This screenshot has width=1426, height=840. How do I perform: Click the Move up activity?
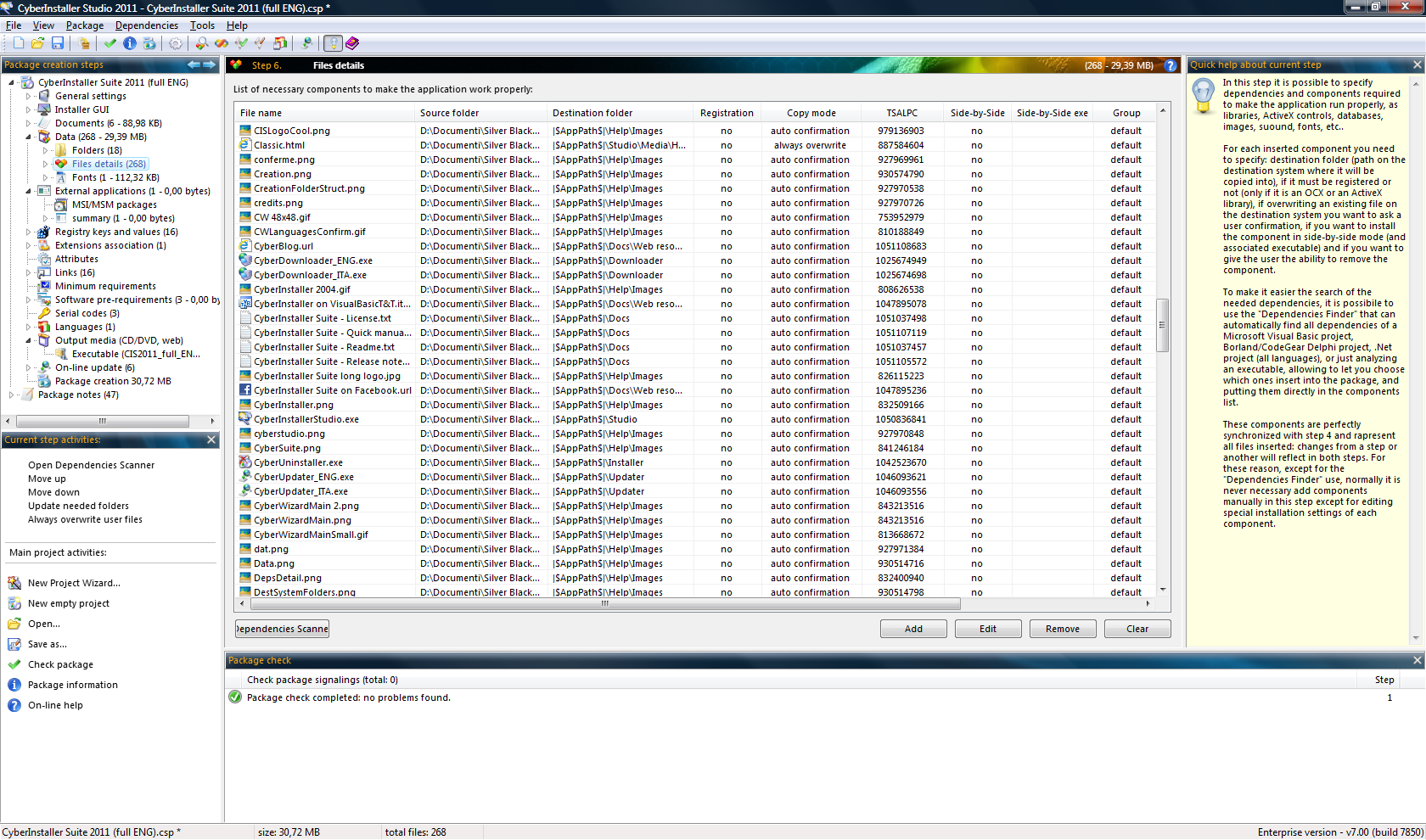[x=47, y=479]
